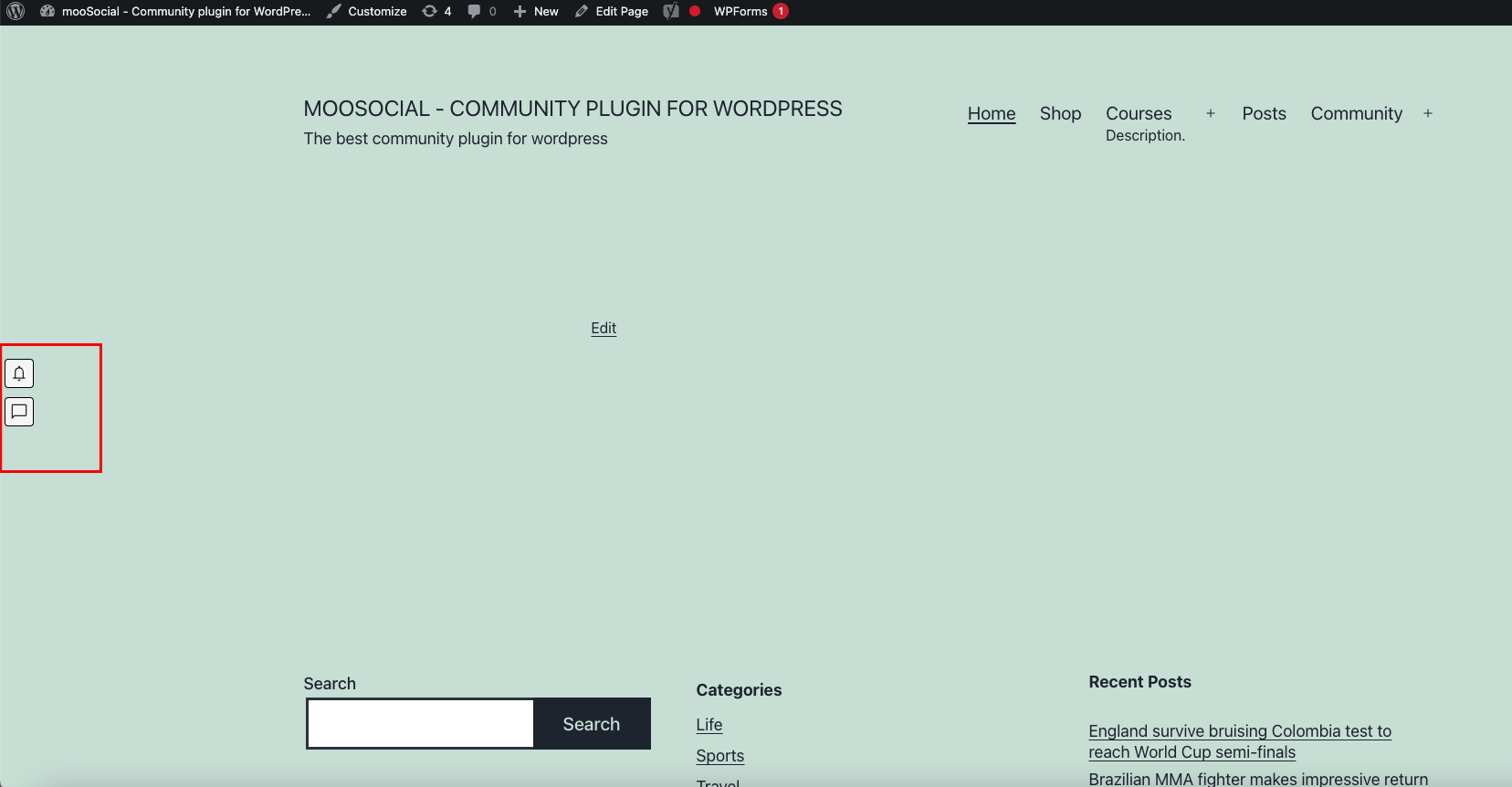Open the comments bubble icon showing 0
Screen dimensions: 1512x787
482,12
